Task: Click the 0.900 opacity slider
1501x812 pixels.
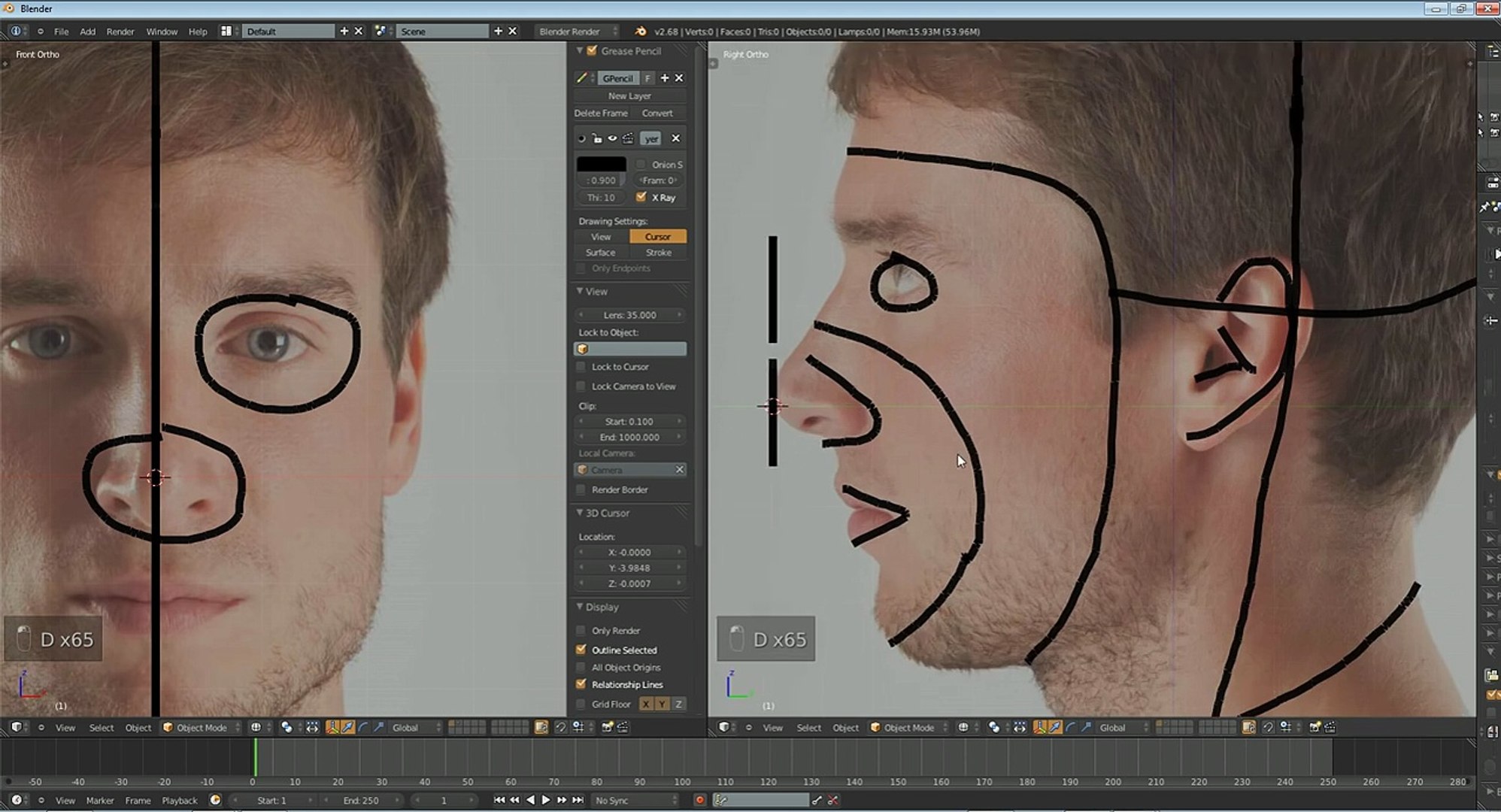Action: tap(601, 180)
